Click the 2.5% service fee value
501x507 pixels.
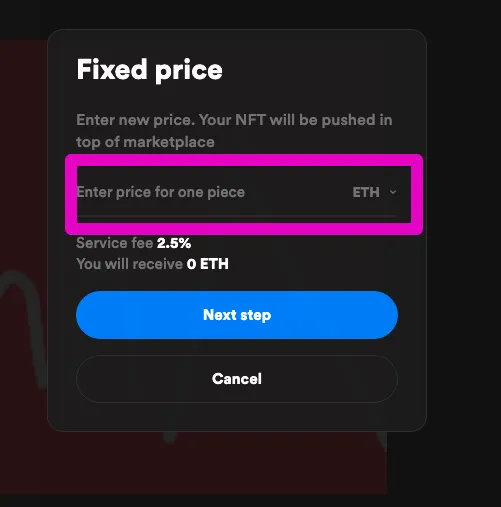(174, 243)
